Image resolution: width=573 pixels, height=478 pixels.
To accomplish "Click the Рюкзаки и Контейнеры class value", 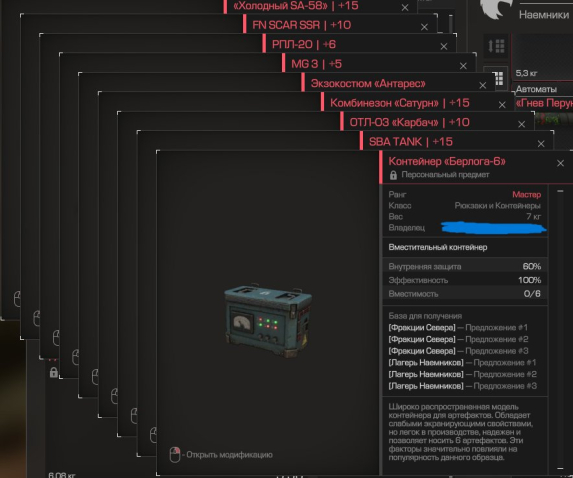I will tap(497, 206).
